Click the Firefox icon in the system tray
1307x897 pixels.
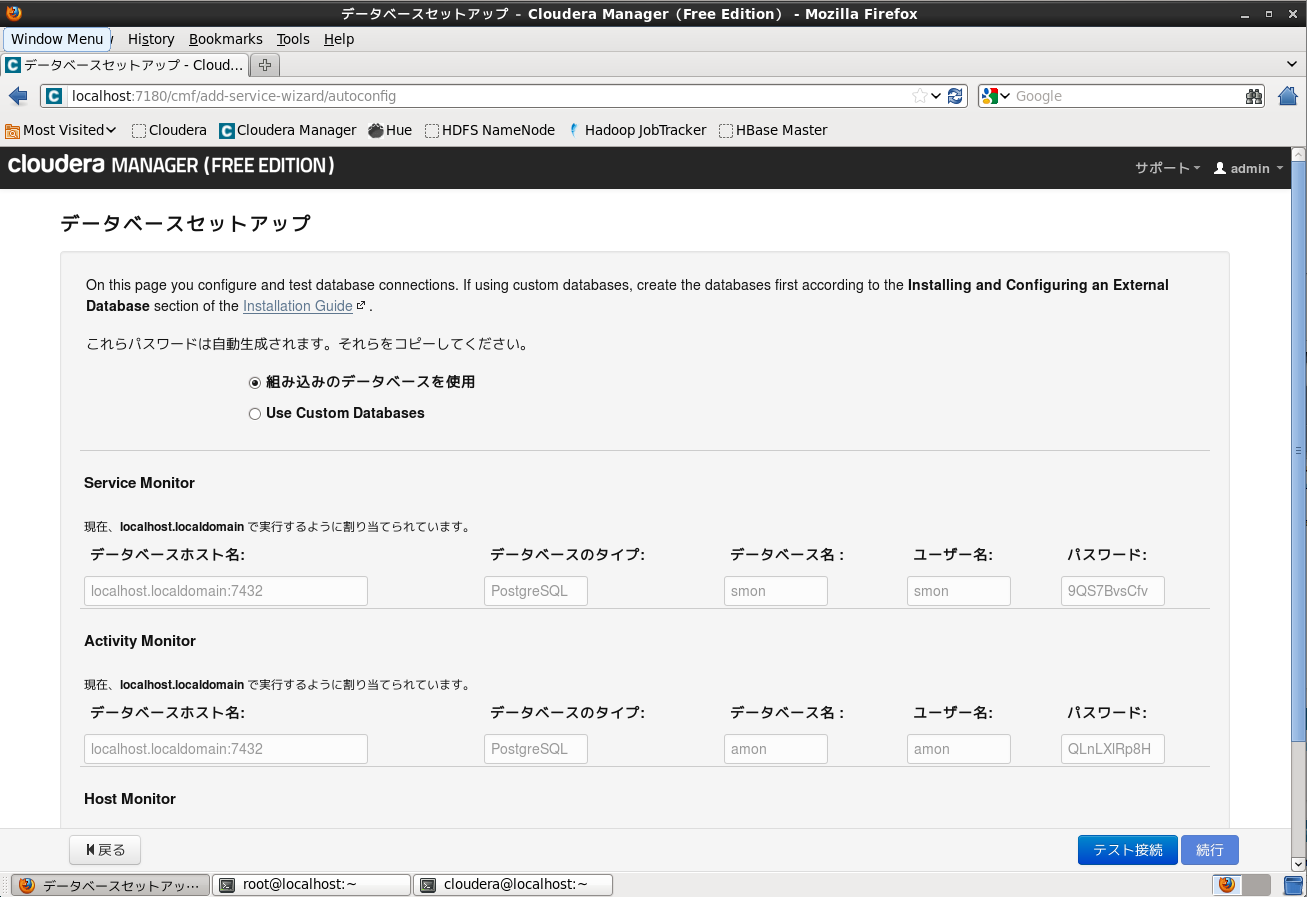tap(1227, 885)
